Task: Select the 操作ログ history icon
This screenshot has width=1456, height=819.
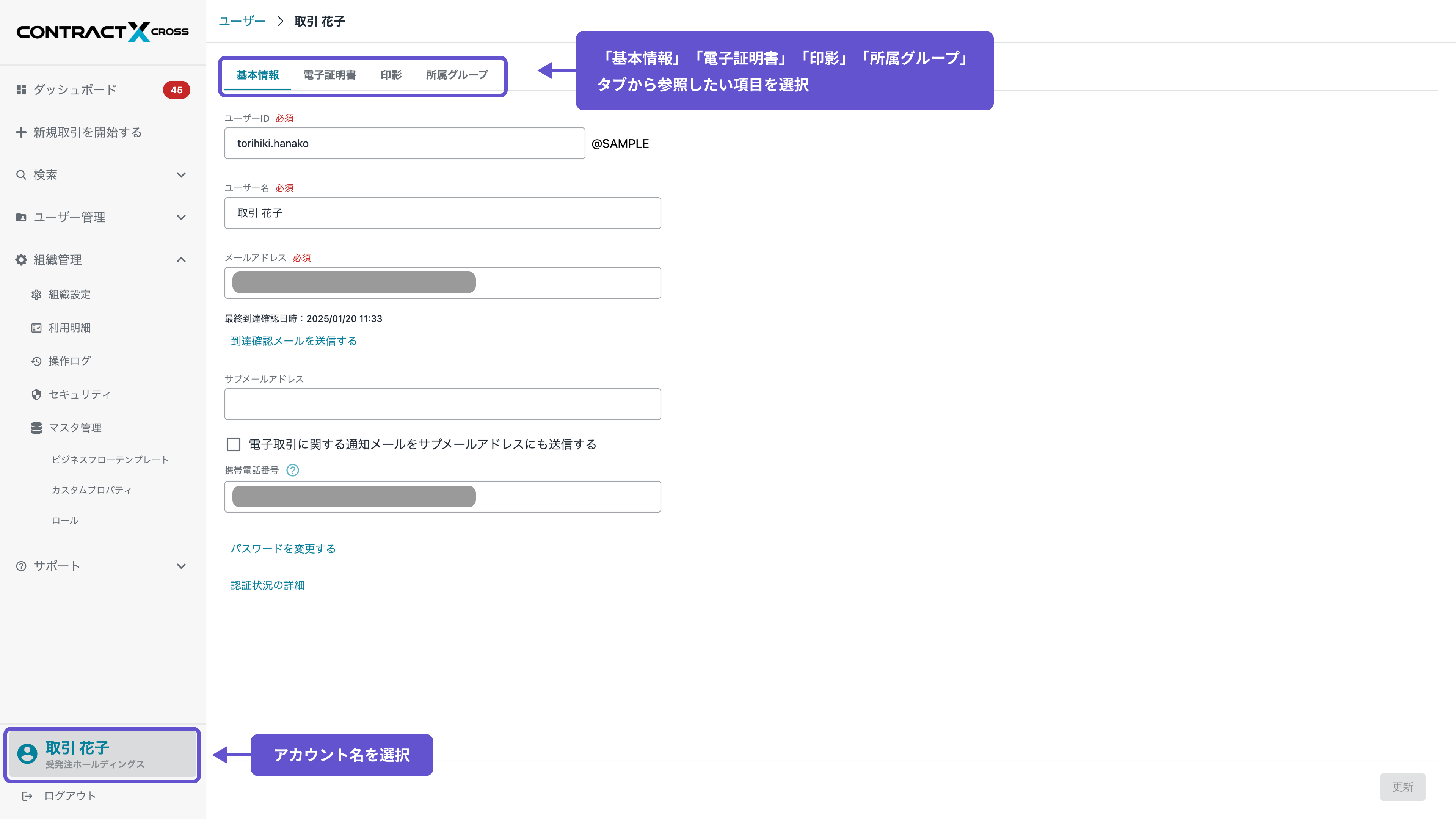Action: 36,361
